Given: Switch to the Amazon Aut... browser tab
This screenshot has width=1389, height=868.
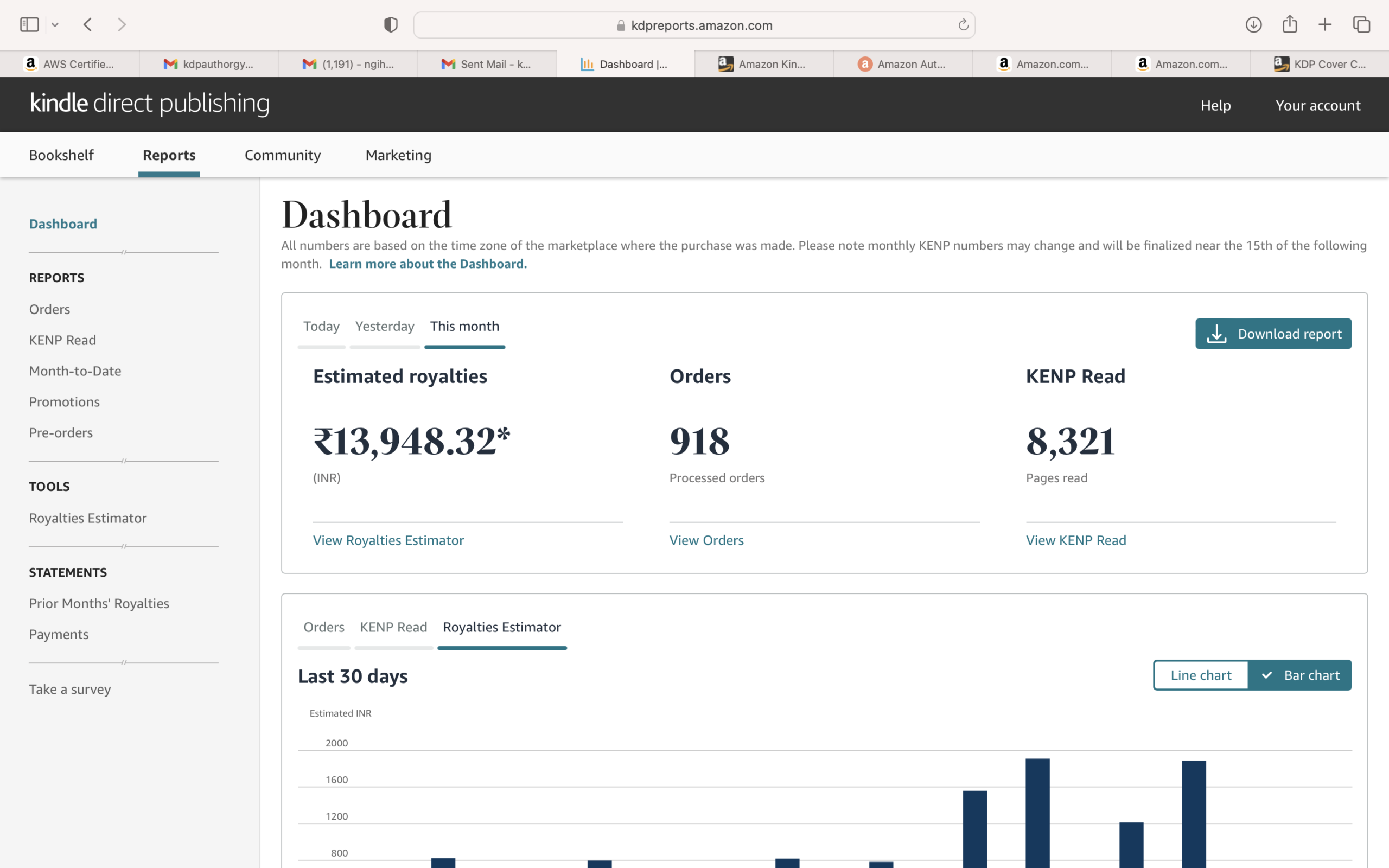Looking at the screenshot, I should 903,63.
